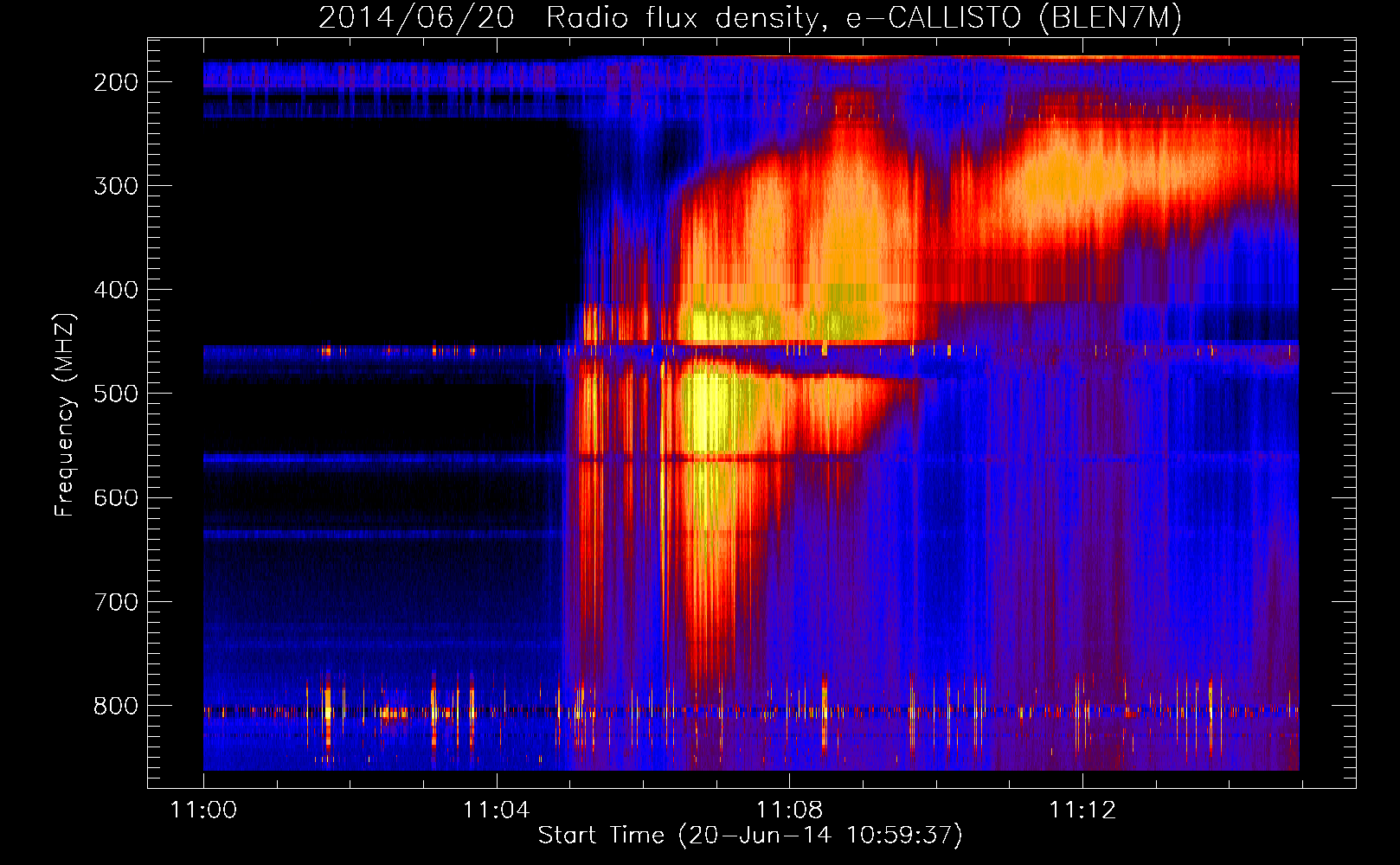
Task: Select the 400 frequency tick label
Action: tap(116, 290)
